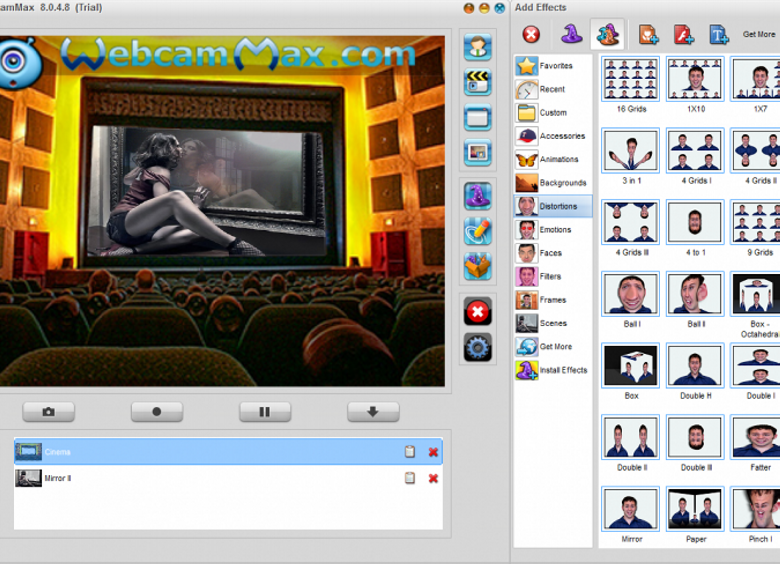Select the screen capture source icon

click(x=478, y=117)
